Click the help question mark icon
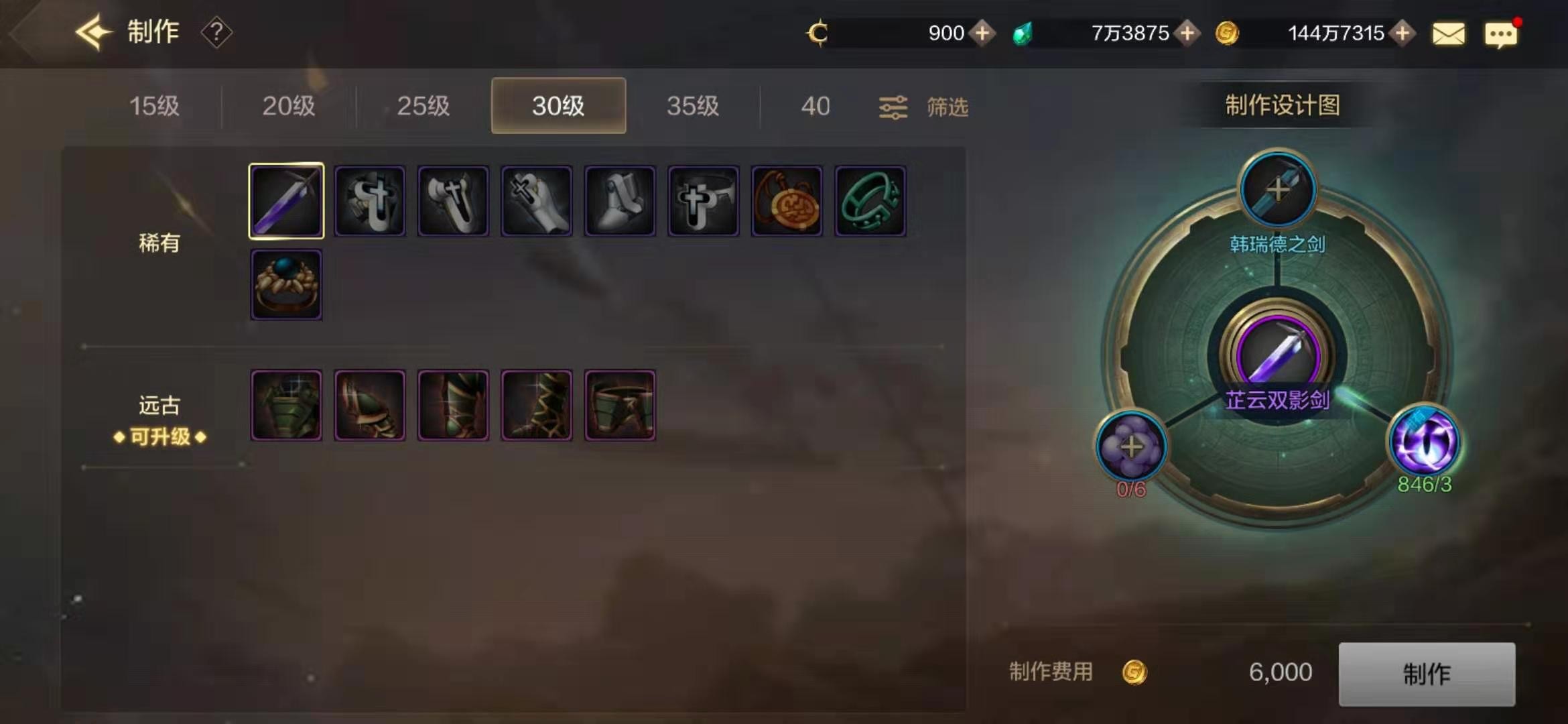 pos(216,32)
